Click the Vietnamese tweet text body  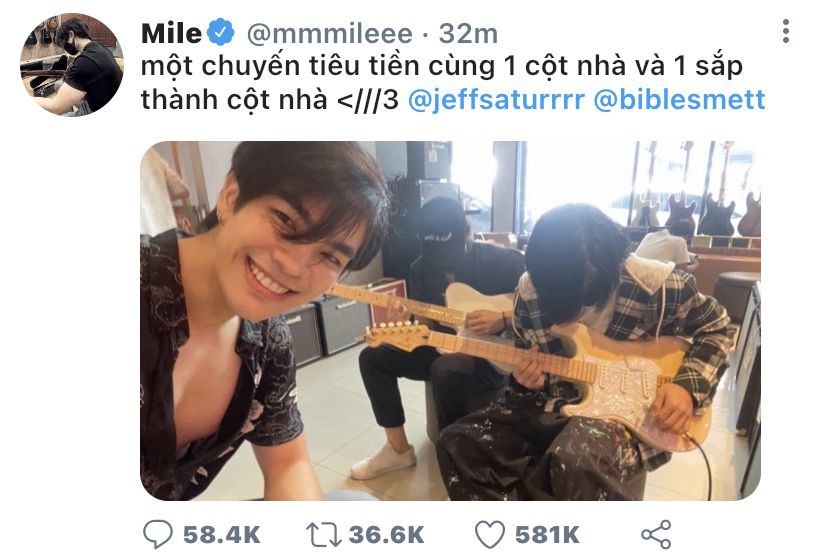click(453, 83)
